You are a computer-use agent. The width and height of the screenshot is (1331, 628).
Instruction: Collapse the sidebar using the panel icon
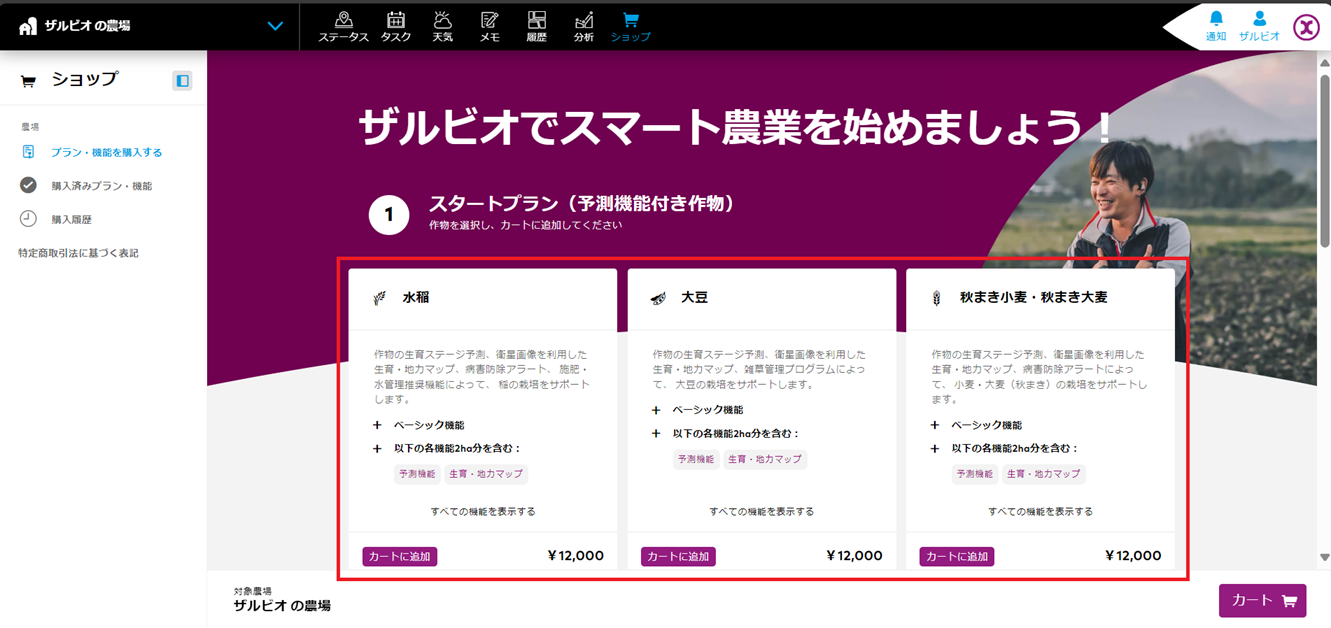(182, 80)
